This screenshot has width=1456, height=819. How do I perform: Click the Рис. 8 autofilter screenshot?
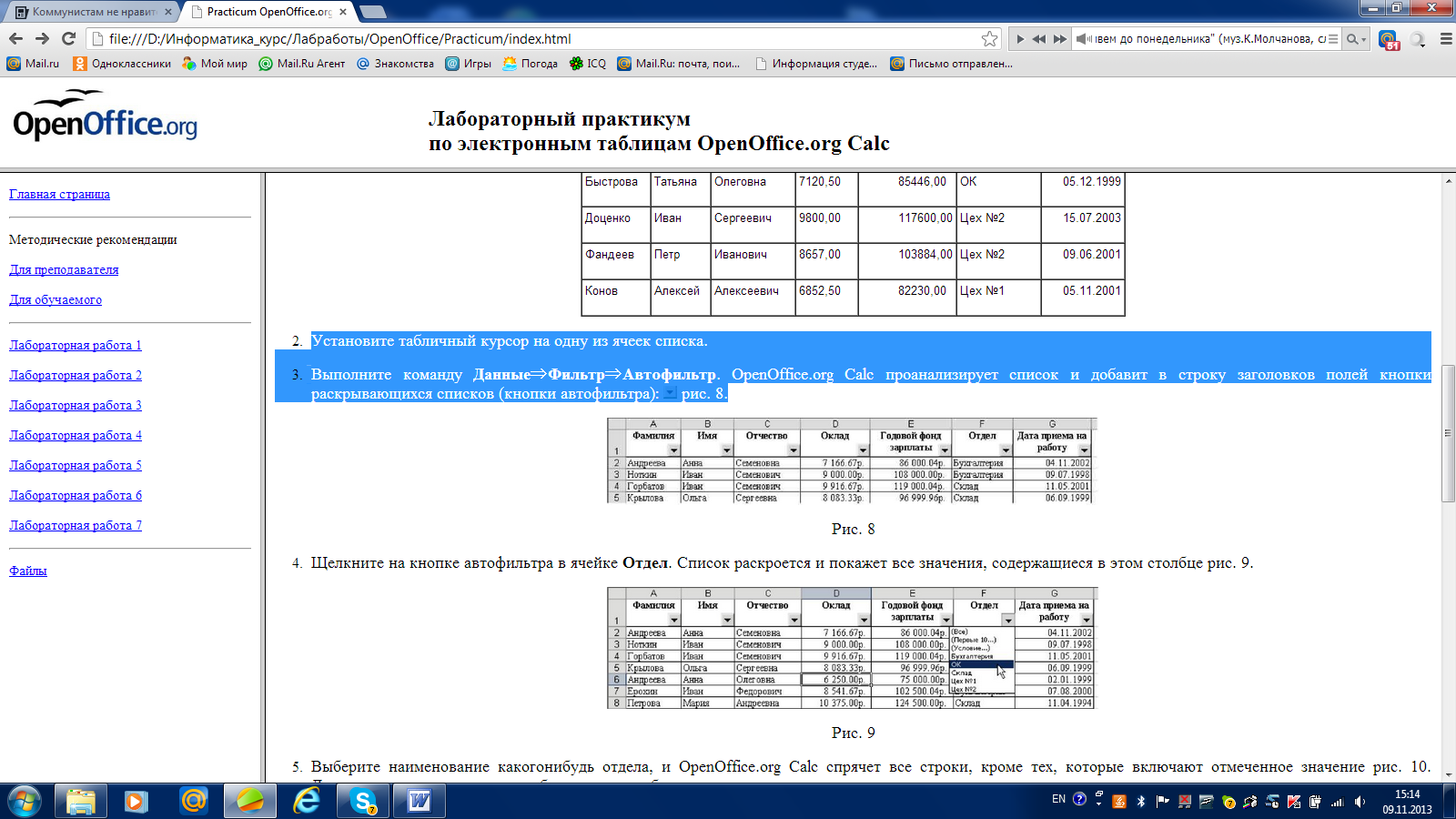[x=852, y=460]
